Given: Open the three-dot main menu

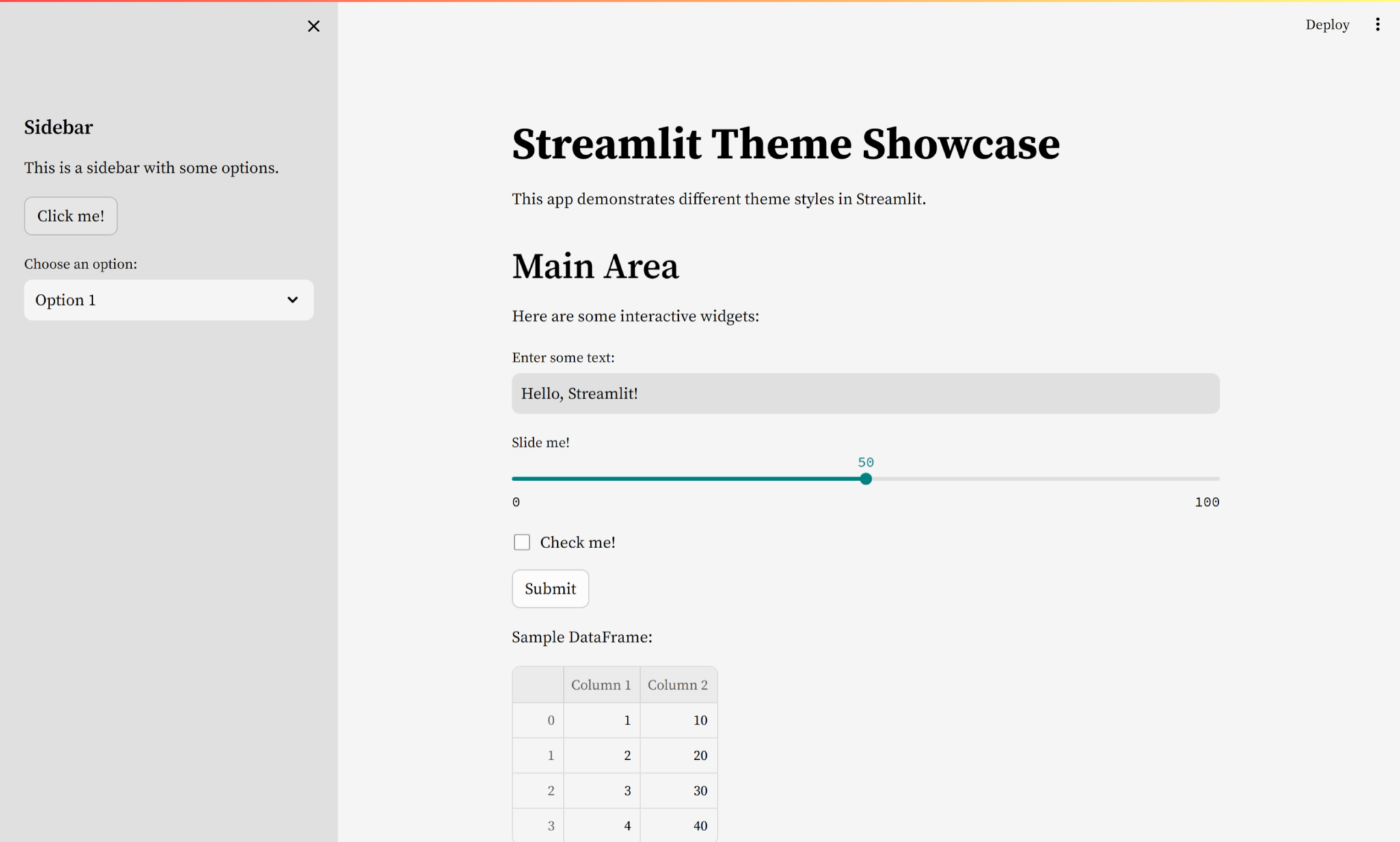Looking at the screenshot, I should (x=1377, y=25).
